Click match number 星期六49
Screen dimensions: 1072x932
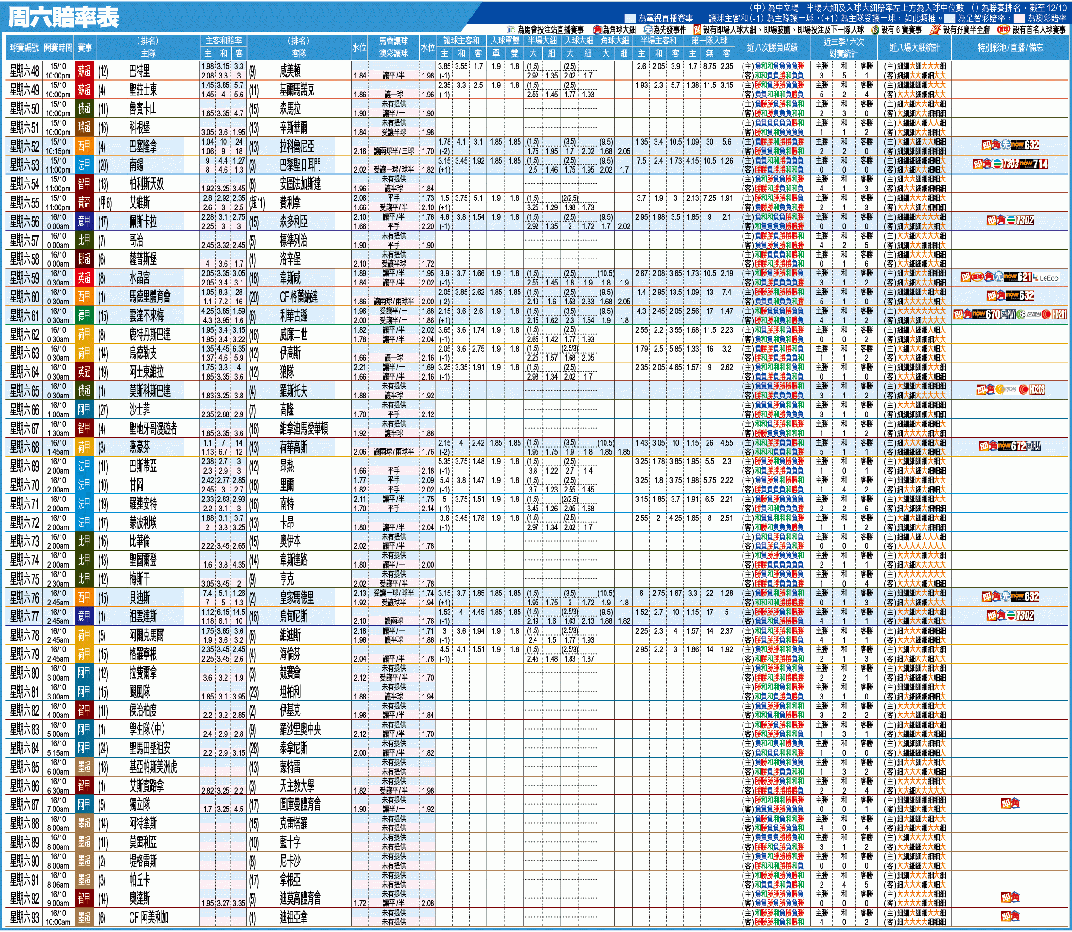pos(25,90)
